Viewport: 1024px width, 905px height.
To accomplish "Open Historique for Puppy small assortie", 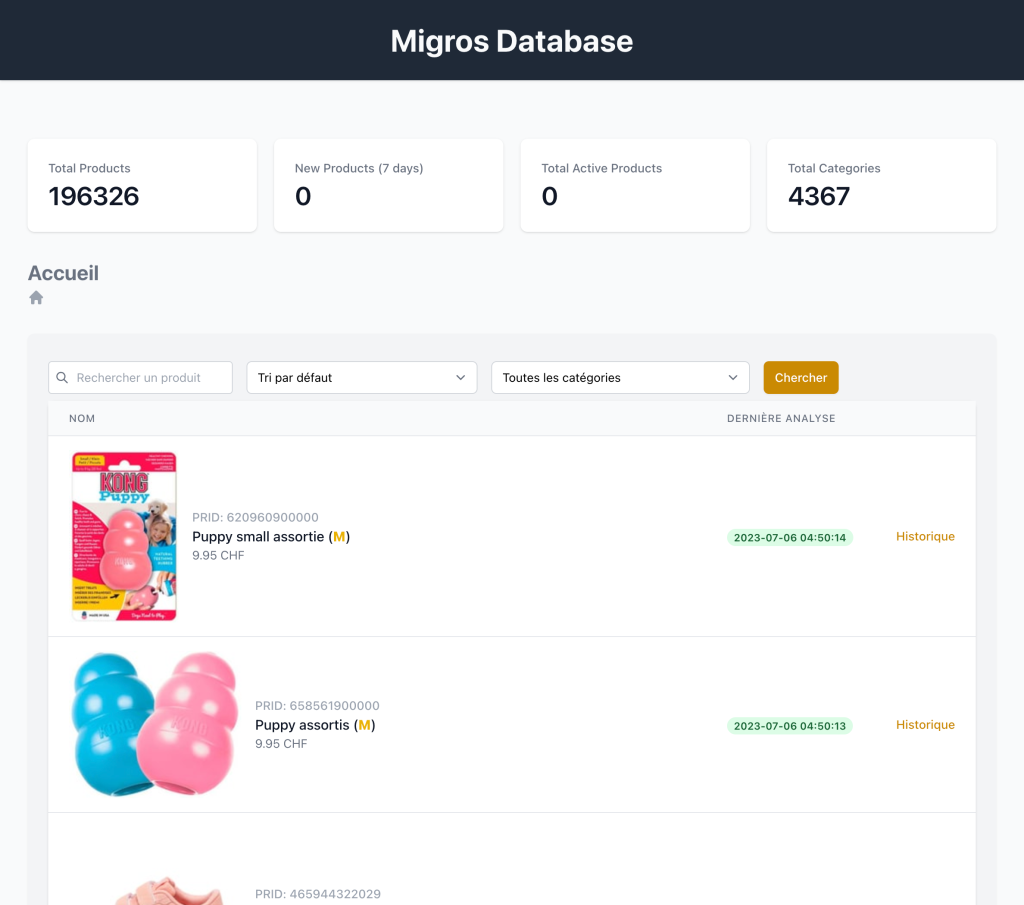I will pos(925,537).
